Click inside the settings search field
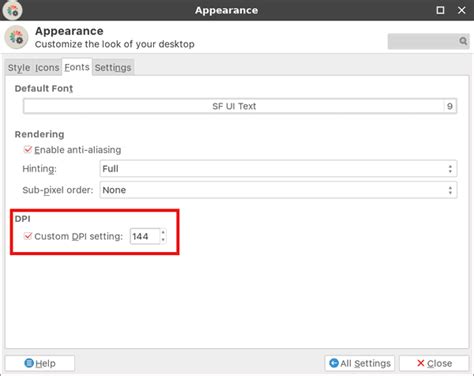The image size is (474, 376). (428, 41)
